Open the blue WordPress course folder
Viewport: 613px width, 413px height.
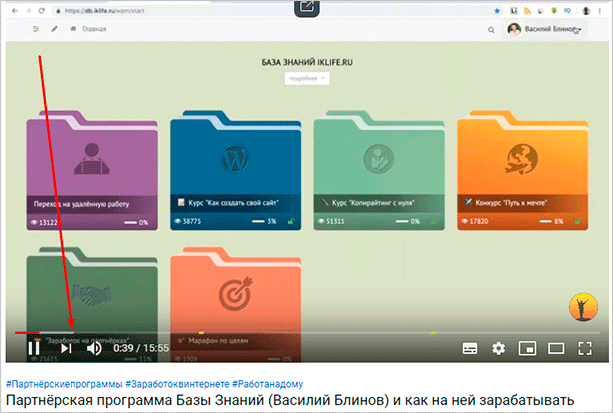tap(235, 170)
